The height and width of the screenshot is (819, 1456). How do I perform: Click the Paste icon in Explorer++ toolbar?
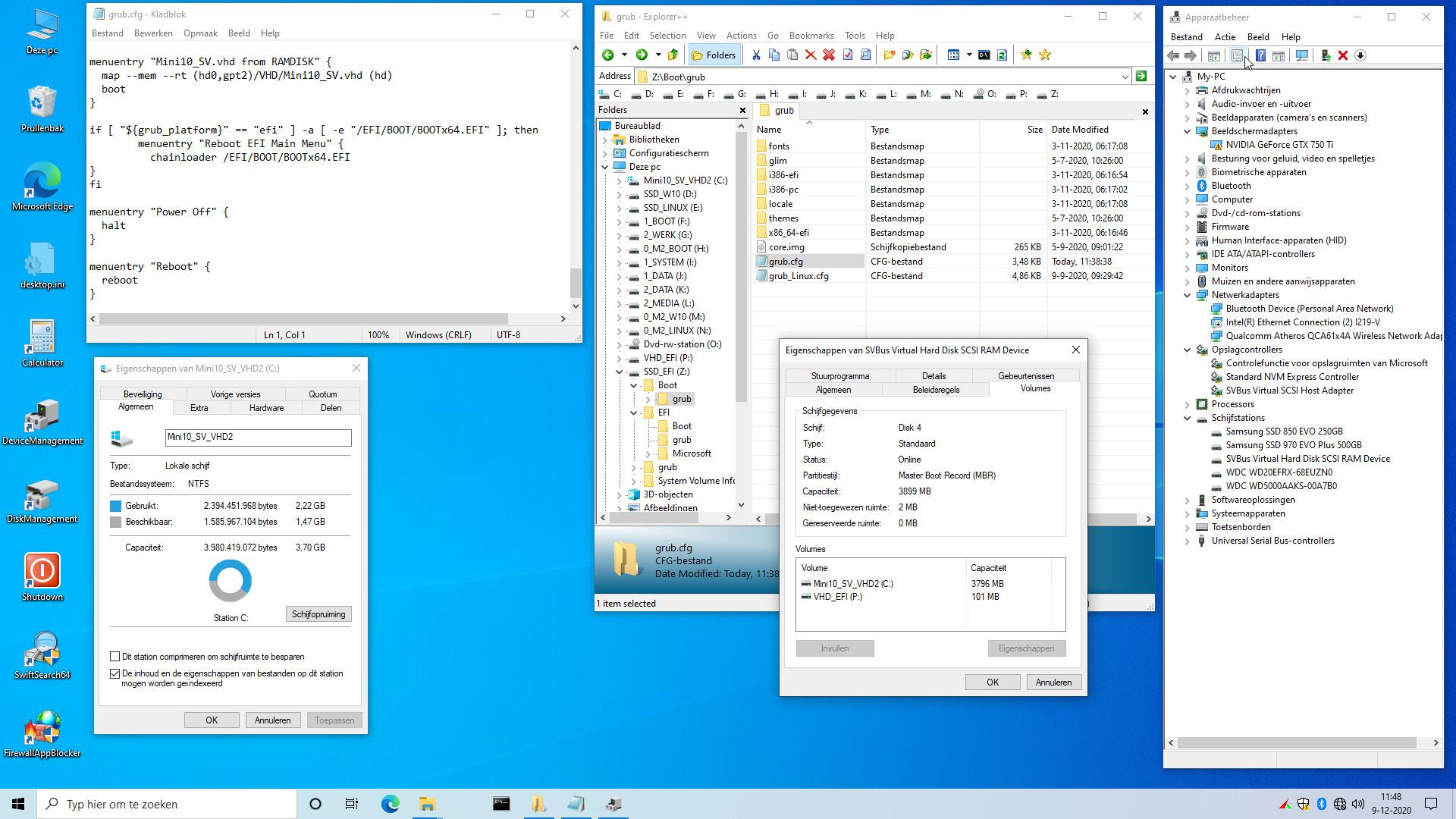(x=792, y=55)
